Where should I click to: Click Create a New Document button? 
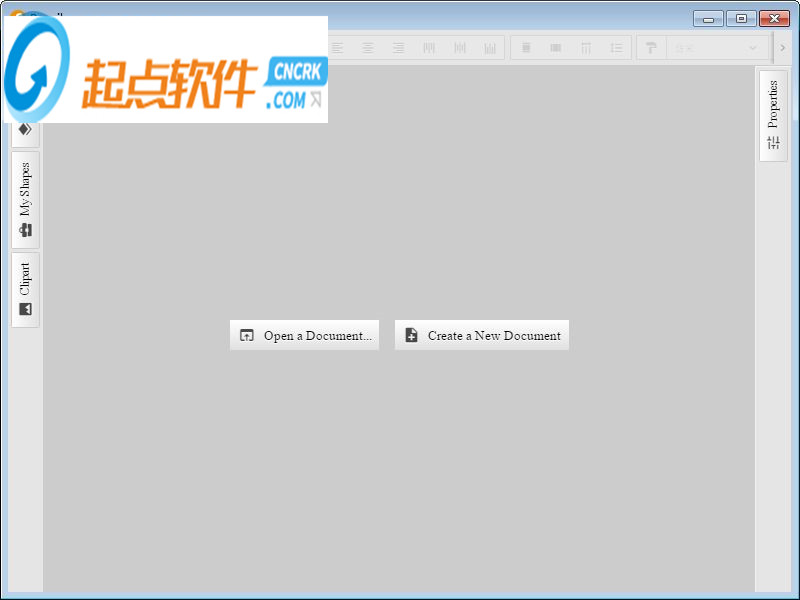(482, 335)
